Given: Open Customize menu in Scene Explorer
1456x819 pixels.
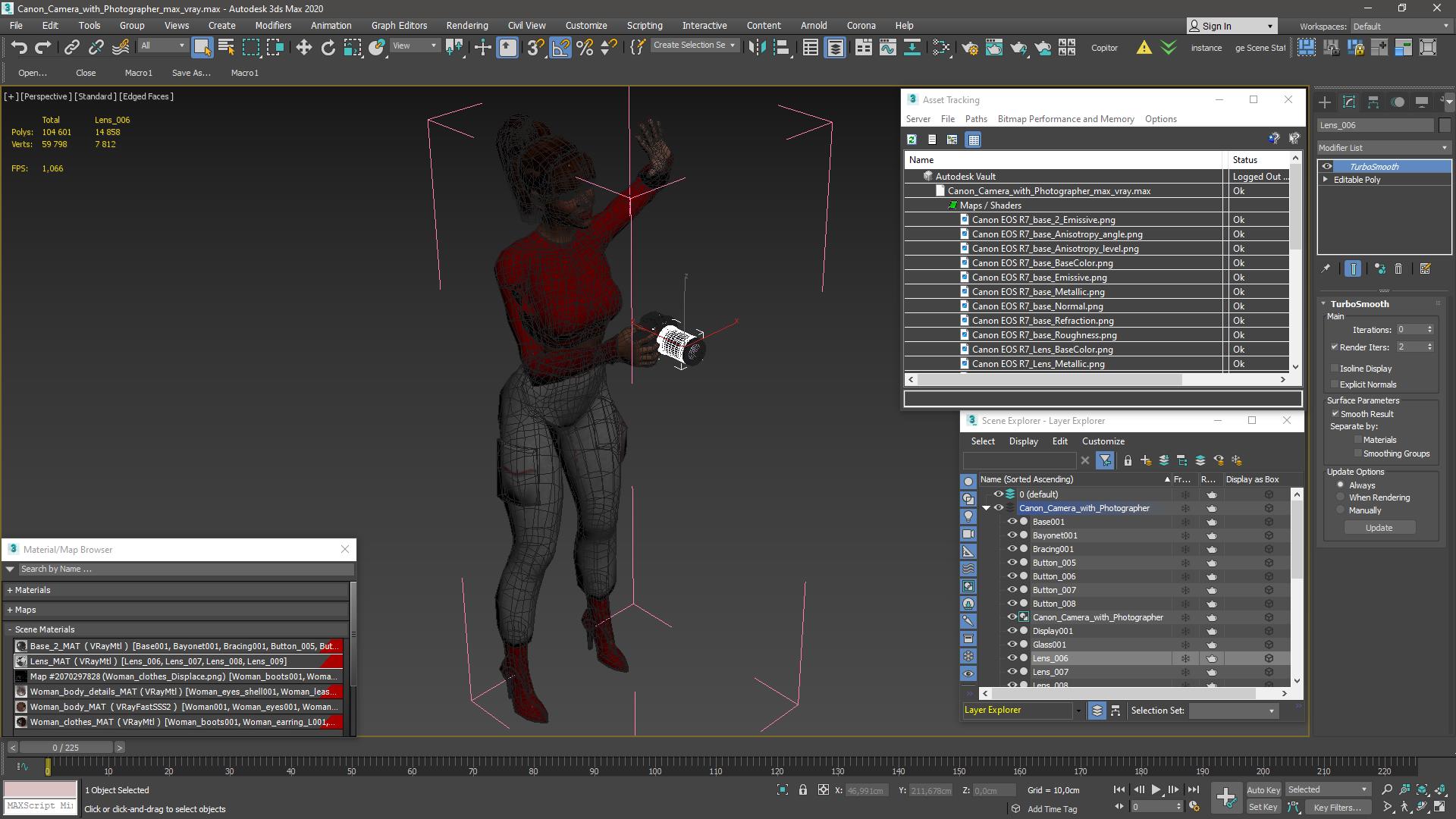Looking at the screenshot, I should (x=1103, y=441).
